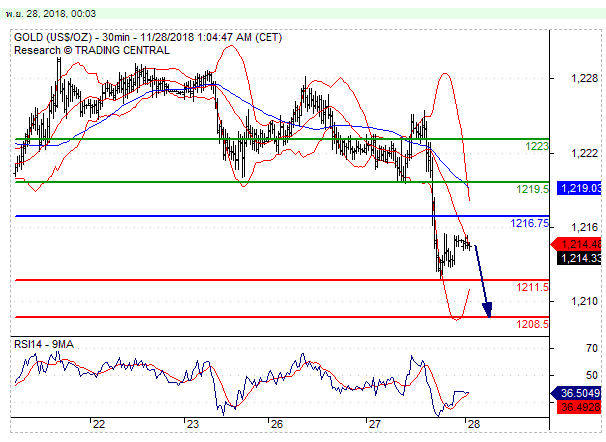Click the red 1208.5 support label
This screenshot has height=442, width=606.
[x=533, y=324]
